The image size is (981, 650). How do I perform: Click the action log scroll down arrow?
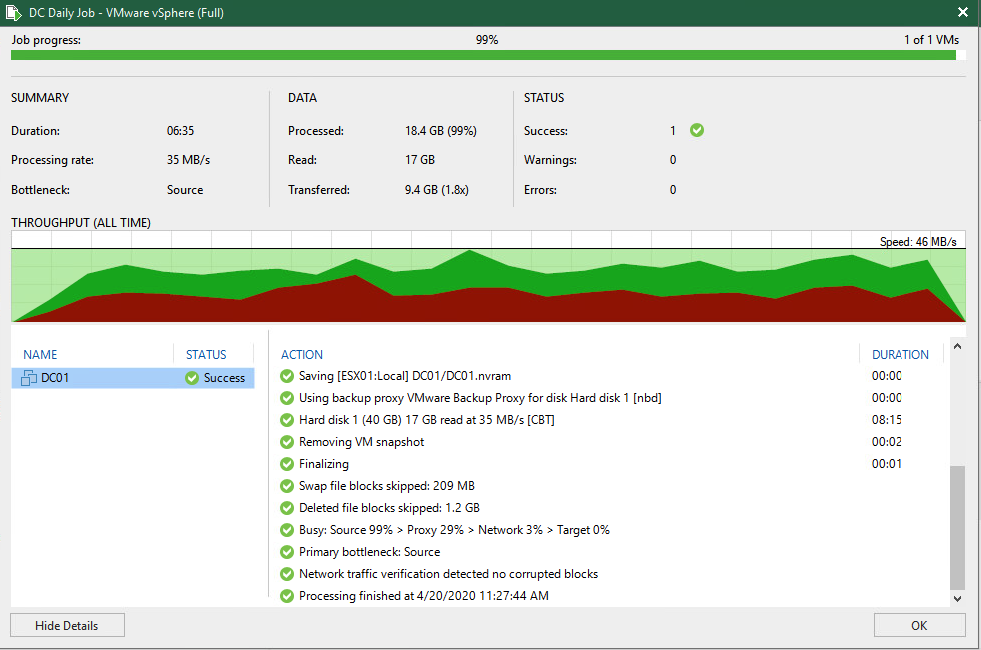(957, 599)
